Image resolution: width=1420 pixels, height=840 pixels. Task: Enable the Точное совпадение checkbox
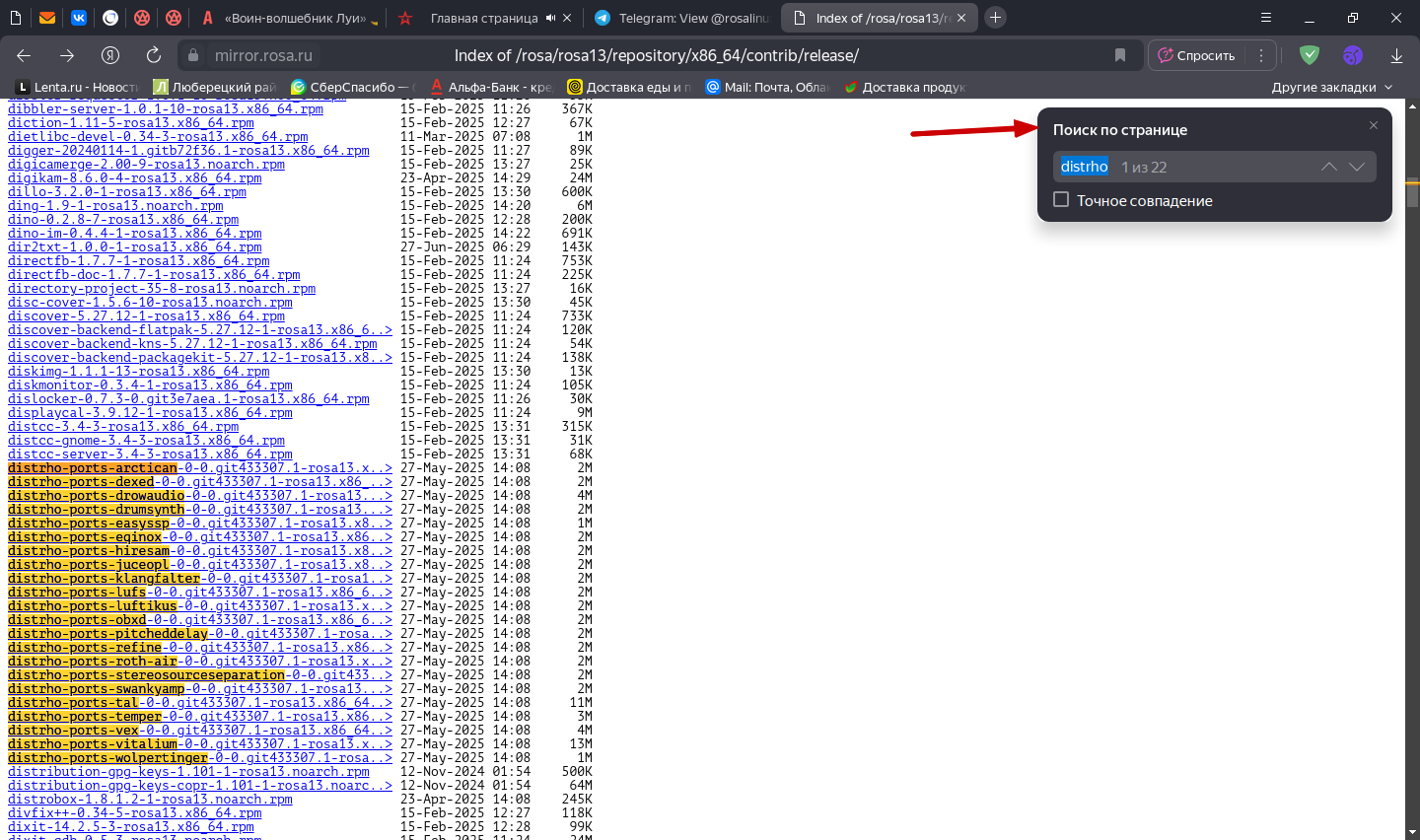pyautogui.click(x=1061, y=200)
